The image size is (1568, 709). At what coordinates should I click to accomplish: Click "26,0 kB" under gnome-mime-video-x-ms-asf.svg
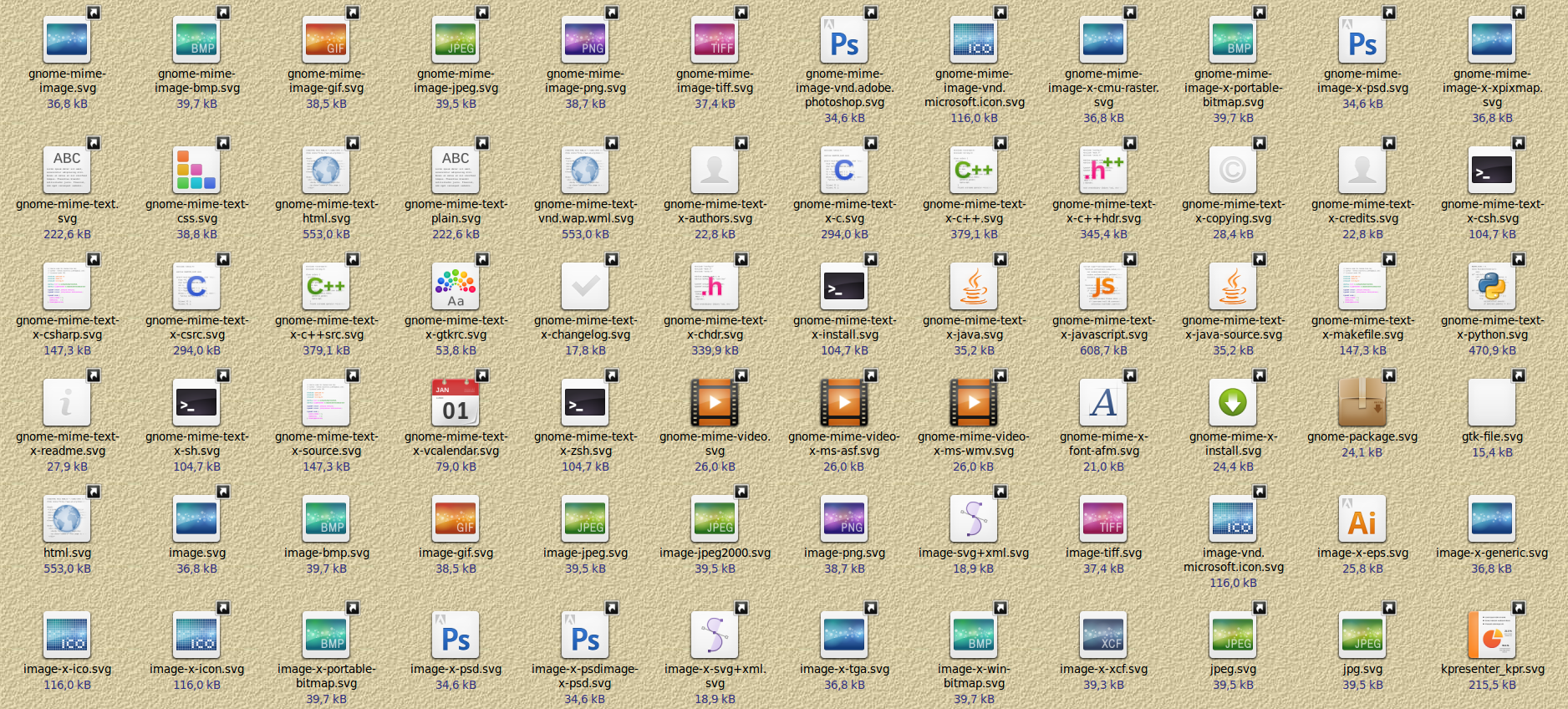(x=844, y=467)
